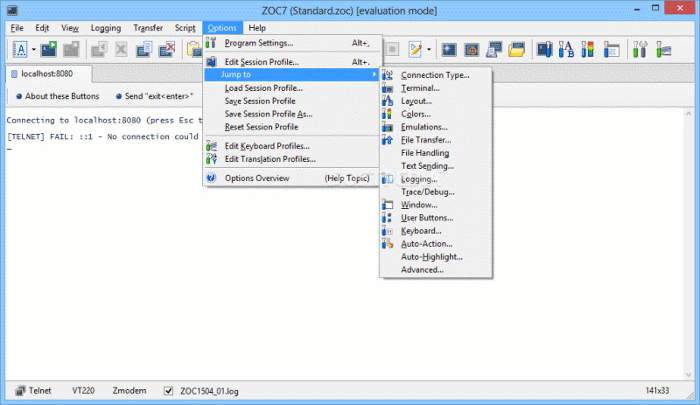Open the Help menu
Image resolution: width=700 pixels, height=405 pixels.
point(257,28)
